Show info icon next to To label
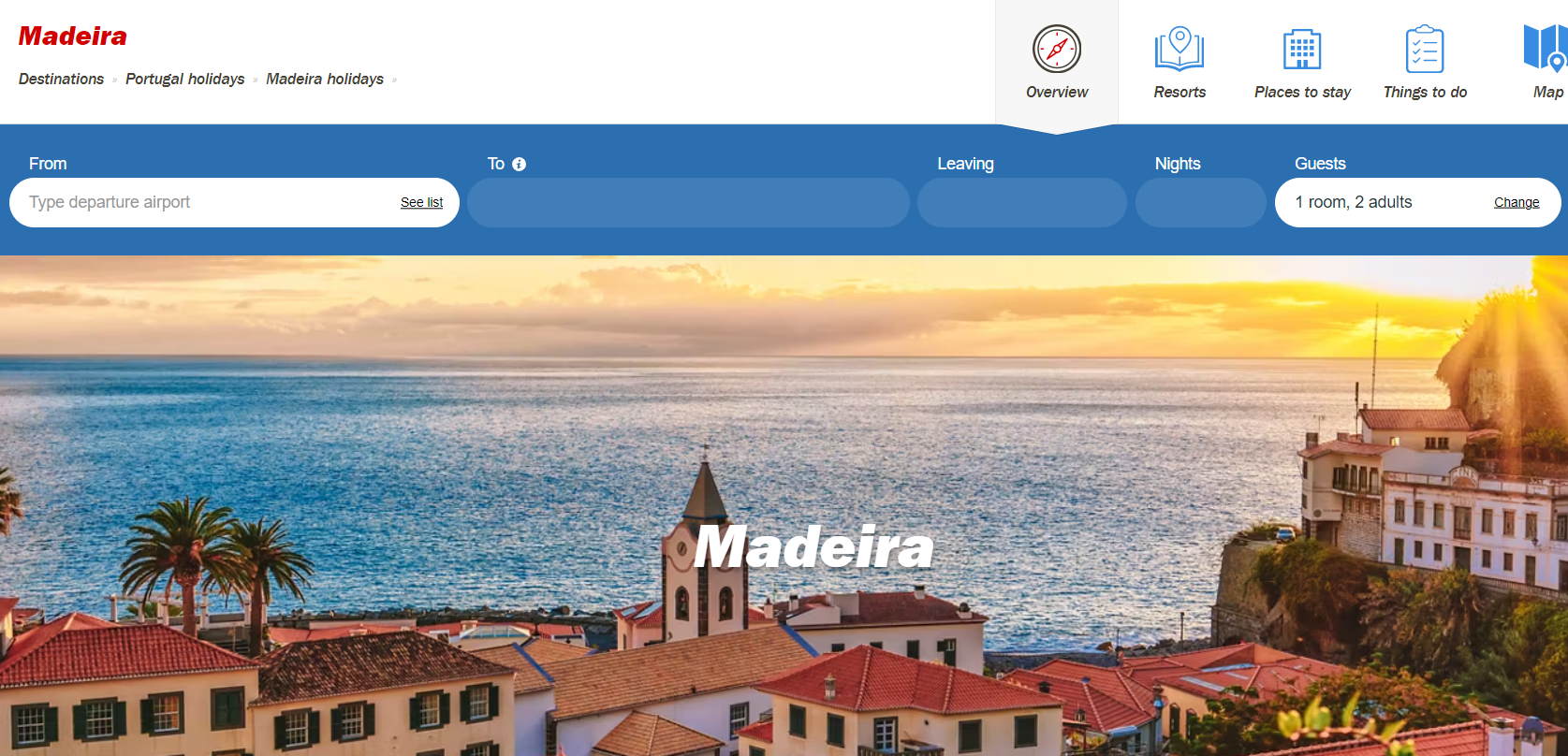Screen dimensions: 1568x756 (x=520, y=164)
